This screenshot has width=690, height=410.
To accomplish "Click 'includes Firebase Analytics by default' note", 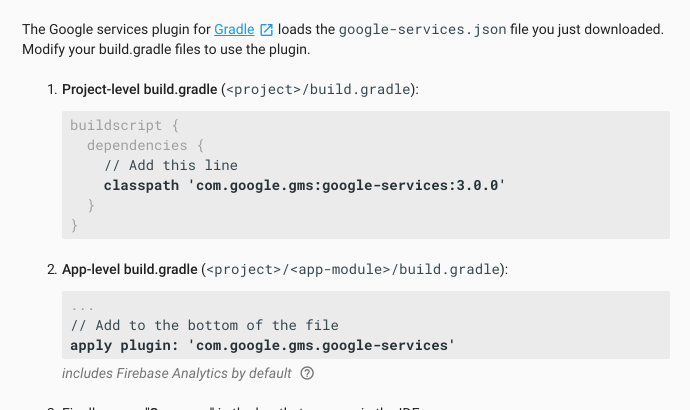I will click(x=177, y=373).
